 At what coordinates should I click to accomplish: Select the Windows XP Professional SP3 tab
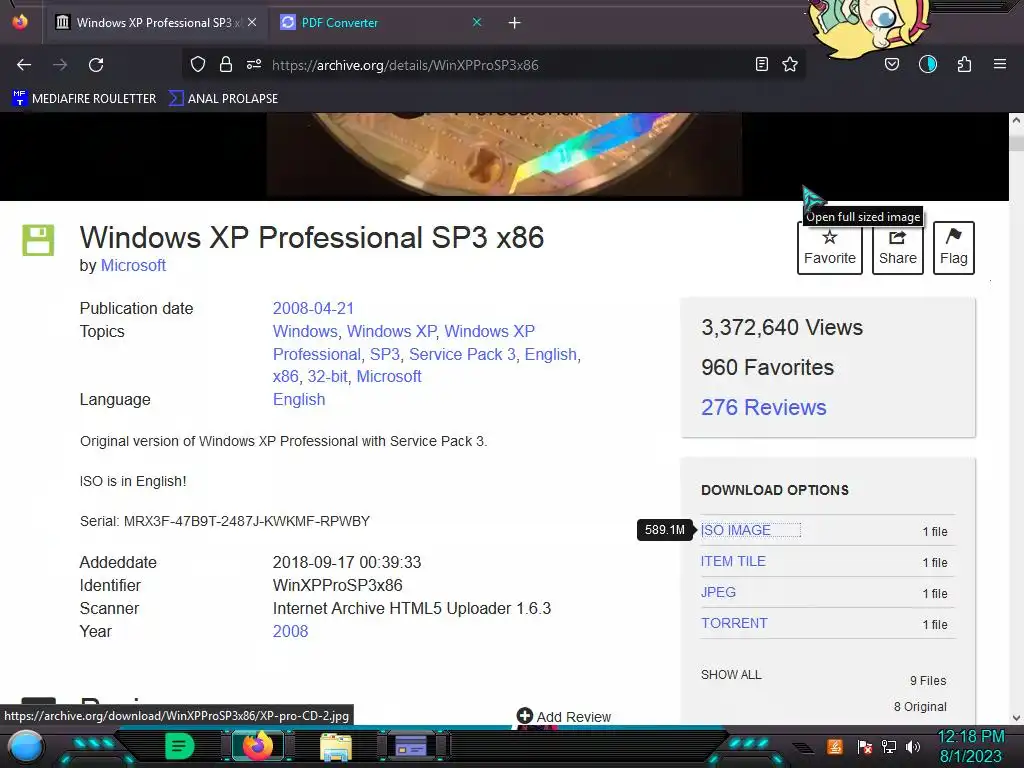coord(155,23)
